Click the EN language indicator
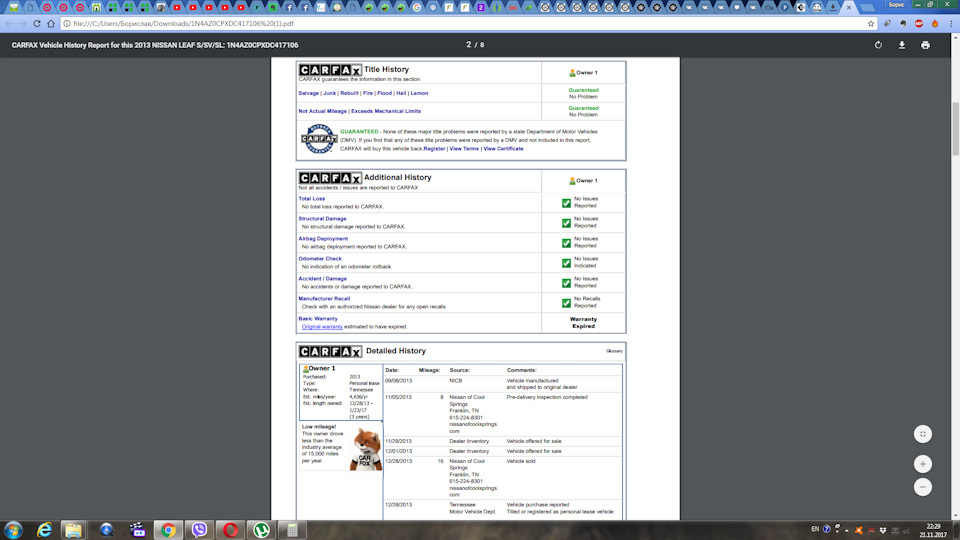This screenshot has height=540, width=960. click(x=815, y=529)
